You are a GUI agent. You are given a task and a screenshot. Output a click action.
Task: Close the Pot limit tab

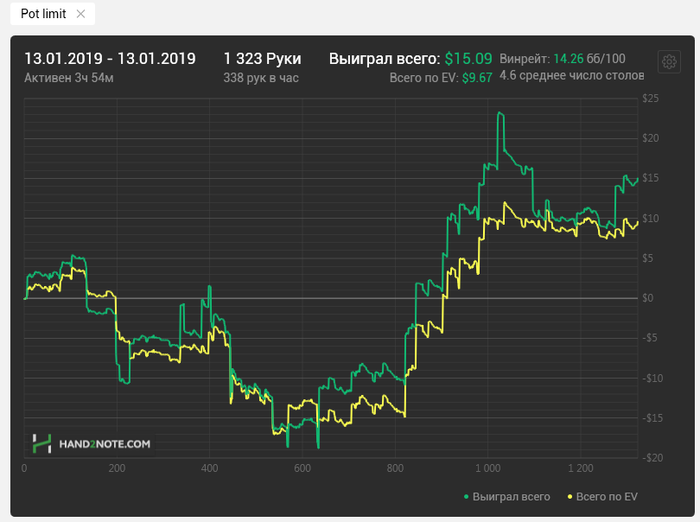coord(81,14)
